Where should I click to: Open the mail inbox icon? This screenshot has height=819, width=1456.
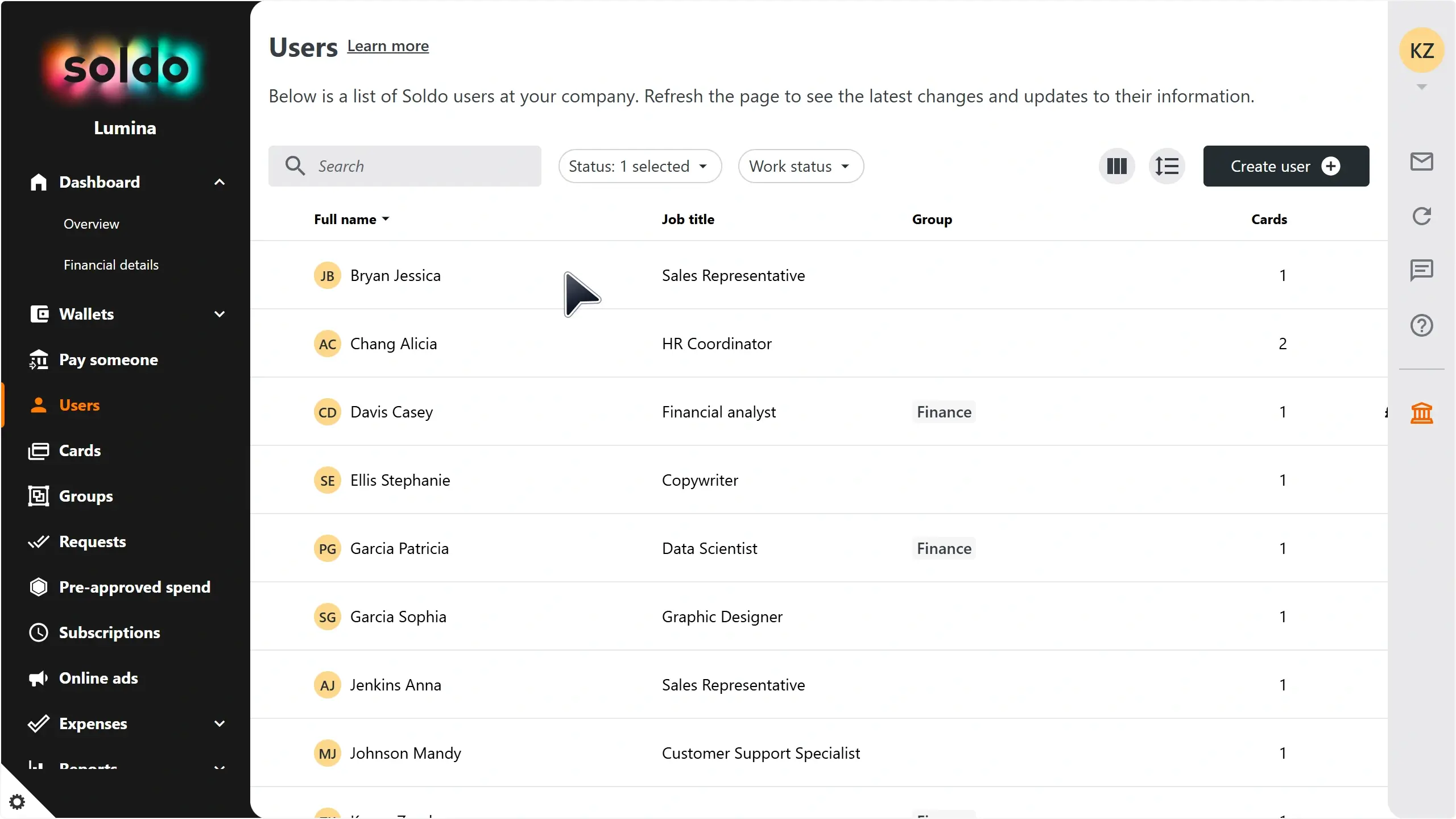click(1421, 162)
